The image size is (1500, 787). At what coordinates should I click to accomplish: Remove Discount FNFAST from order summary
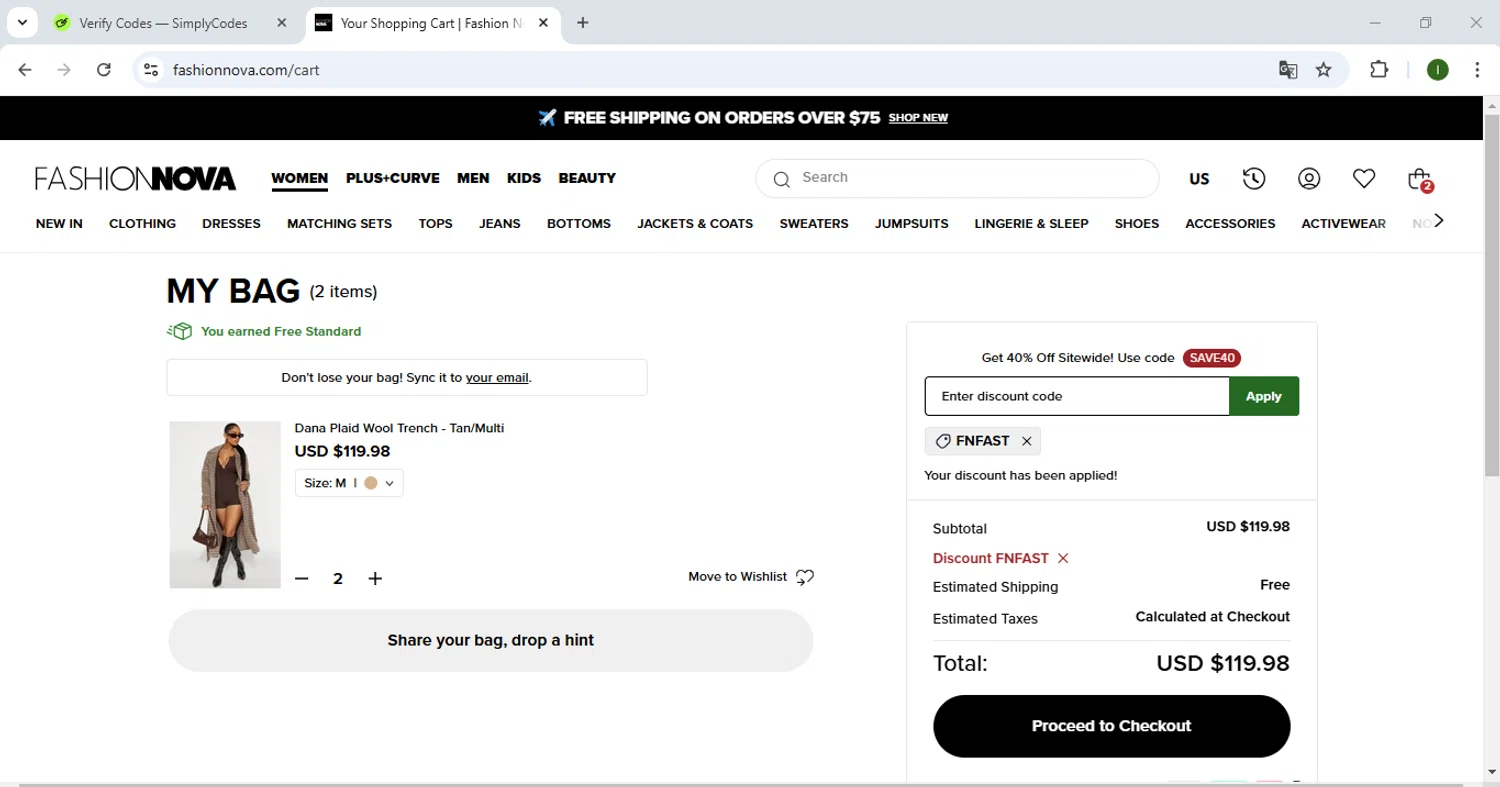pos(1063,558)
